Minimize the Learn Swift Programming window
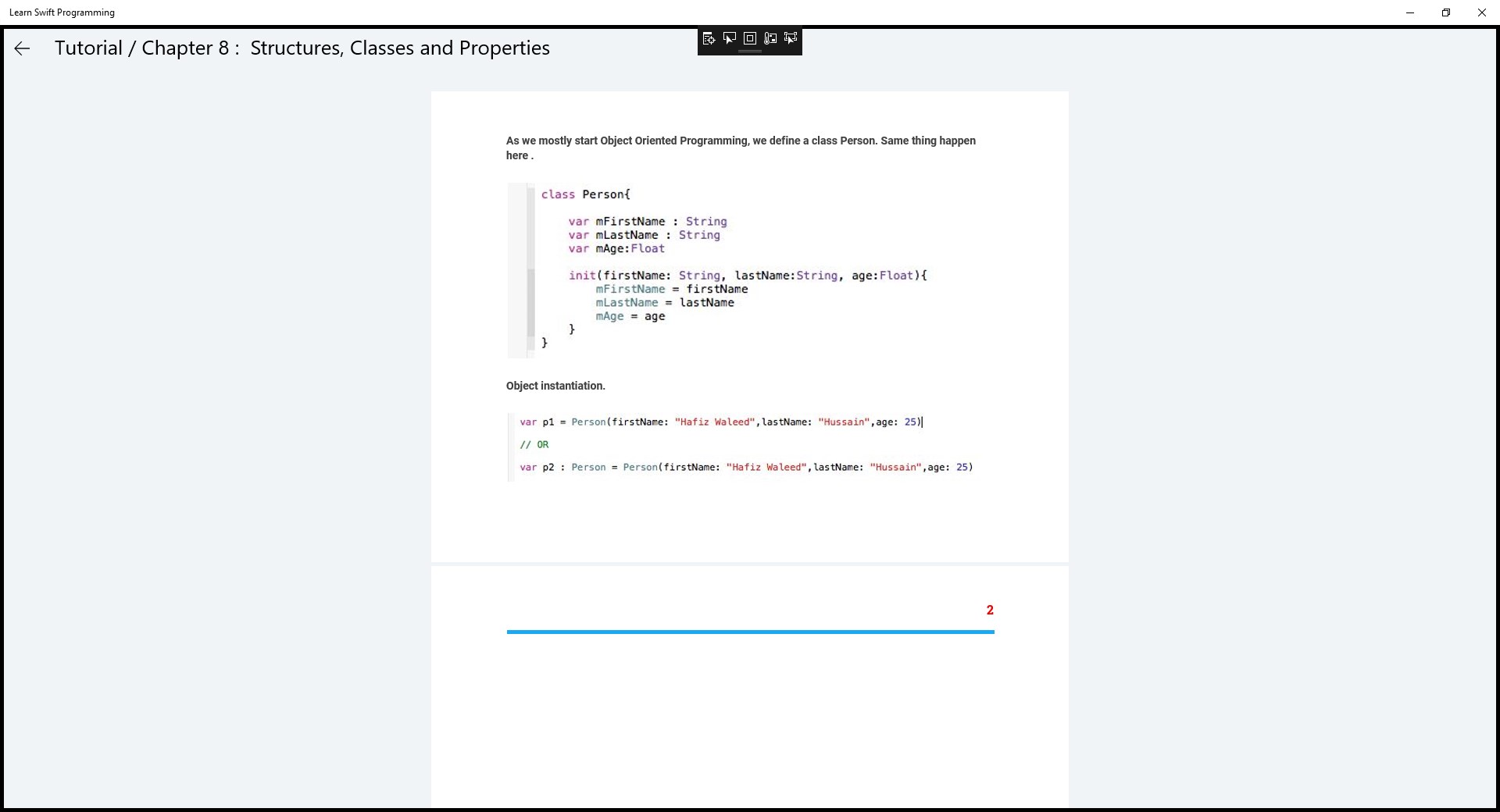1500x812 pixels. pyautogui.click(x=1410, y=12)
